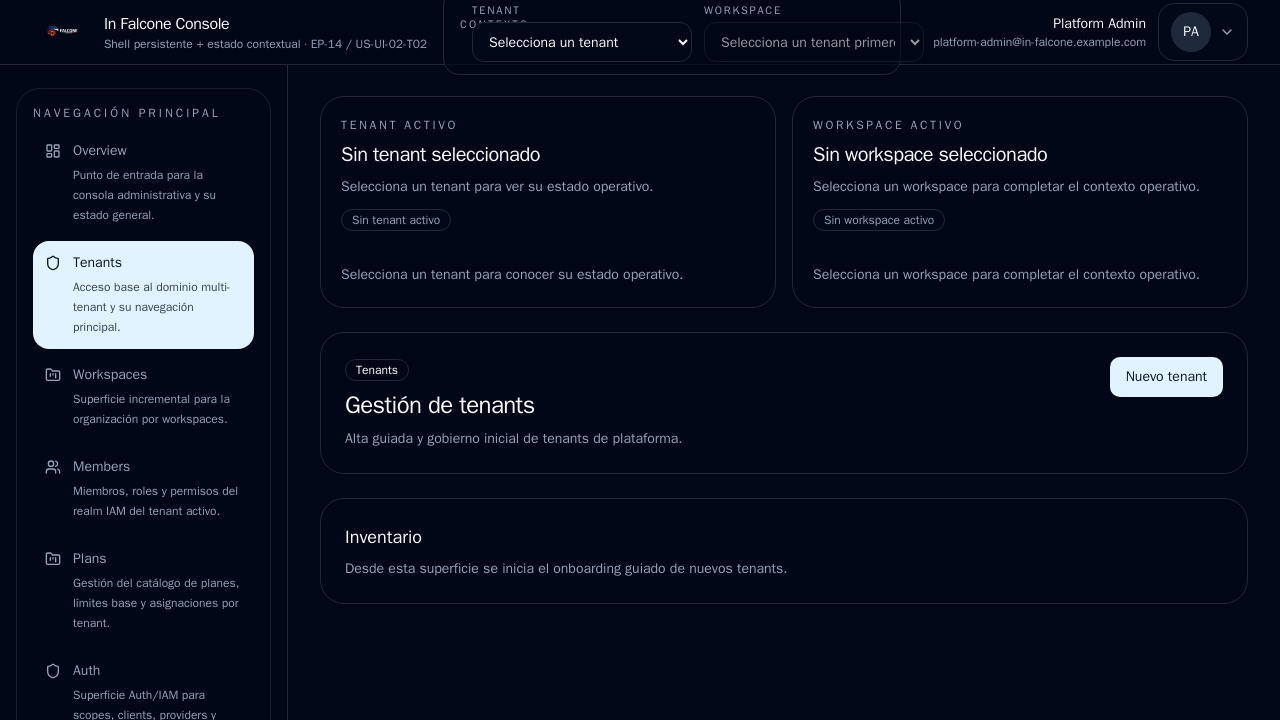Navigate to the Plans section
The height and width of the screenshot is (720, 1280).
(143, 591)
